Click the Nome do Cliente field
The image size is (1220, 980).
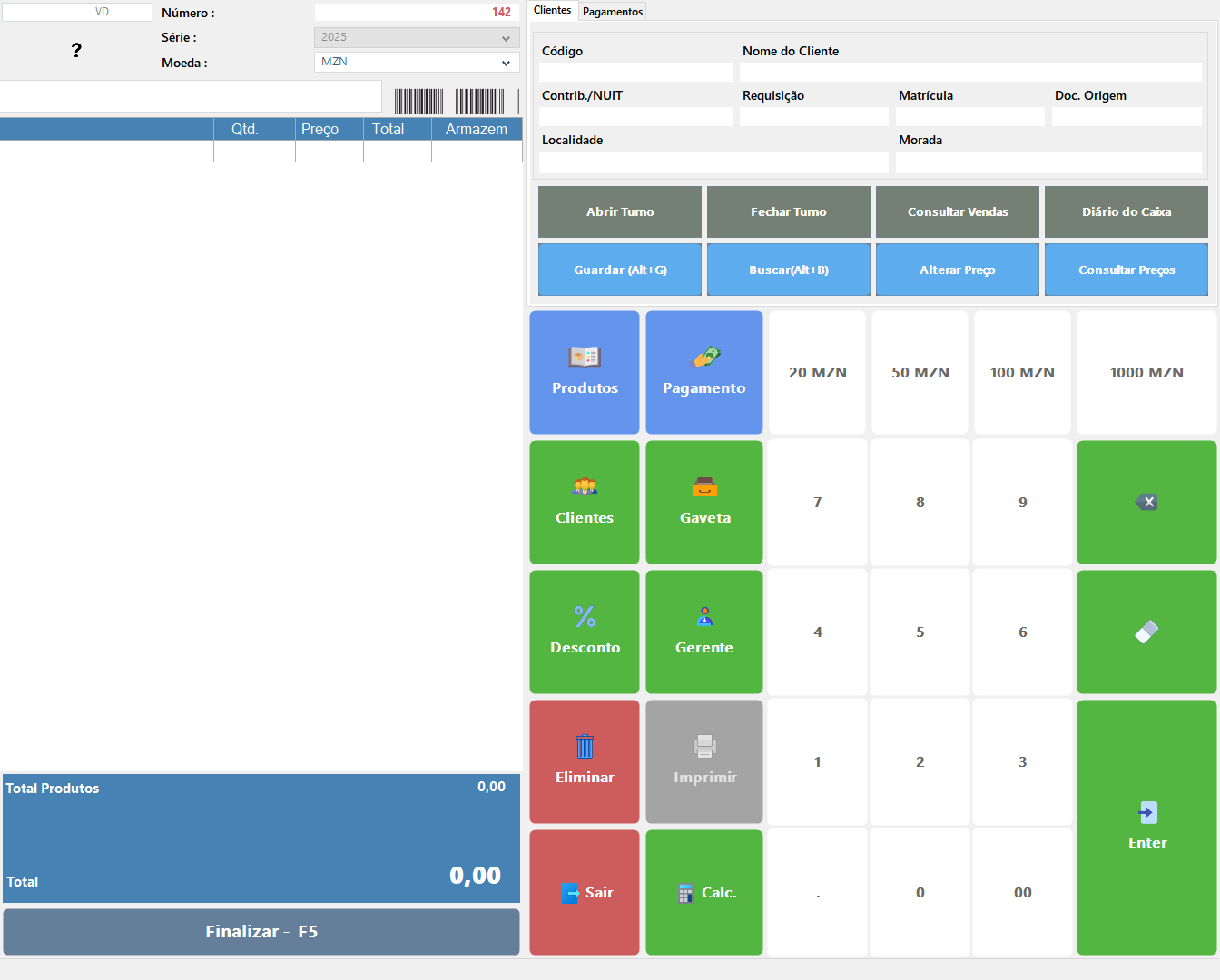pos(970,73)
